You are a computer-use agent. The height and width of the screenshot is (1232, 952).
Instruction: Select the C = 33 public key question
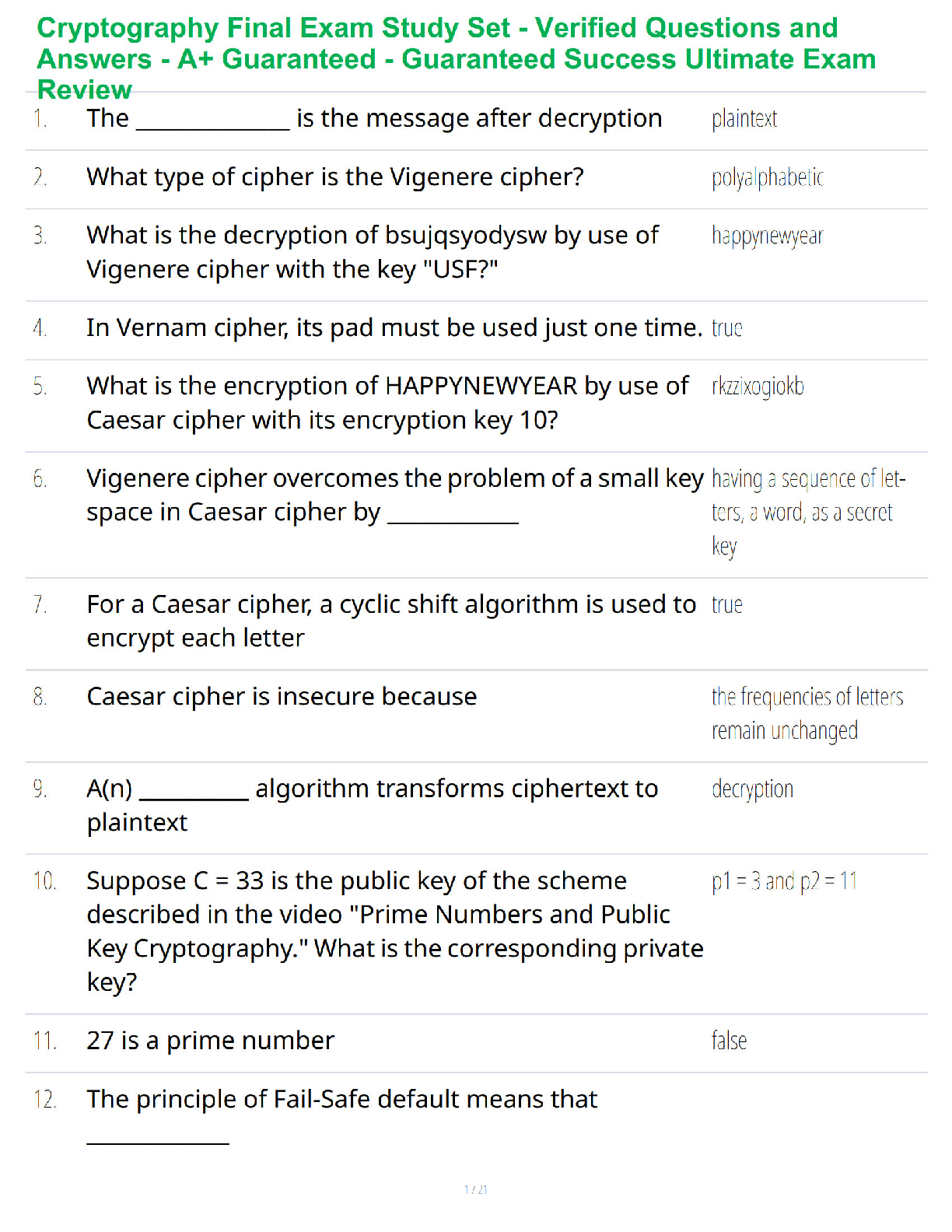tap(395, 932)
